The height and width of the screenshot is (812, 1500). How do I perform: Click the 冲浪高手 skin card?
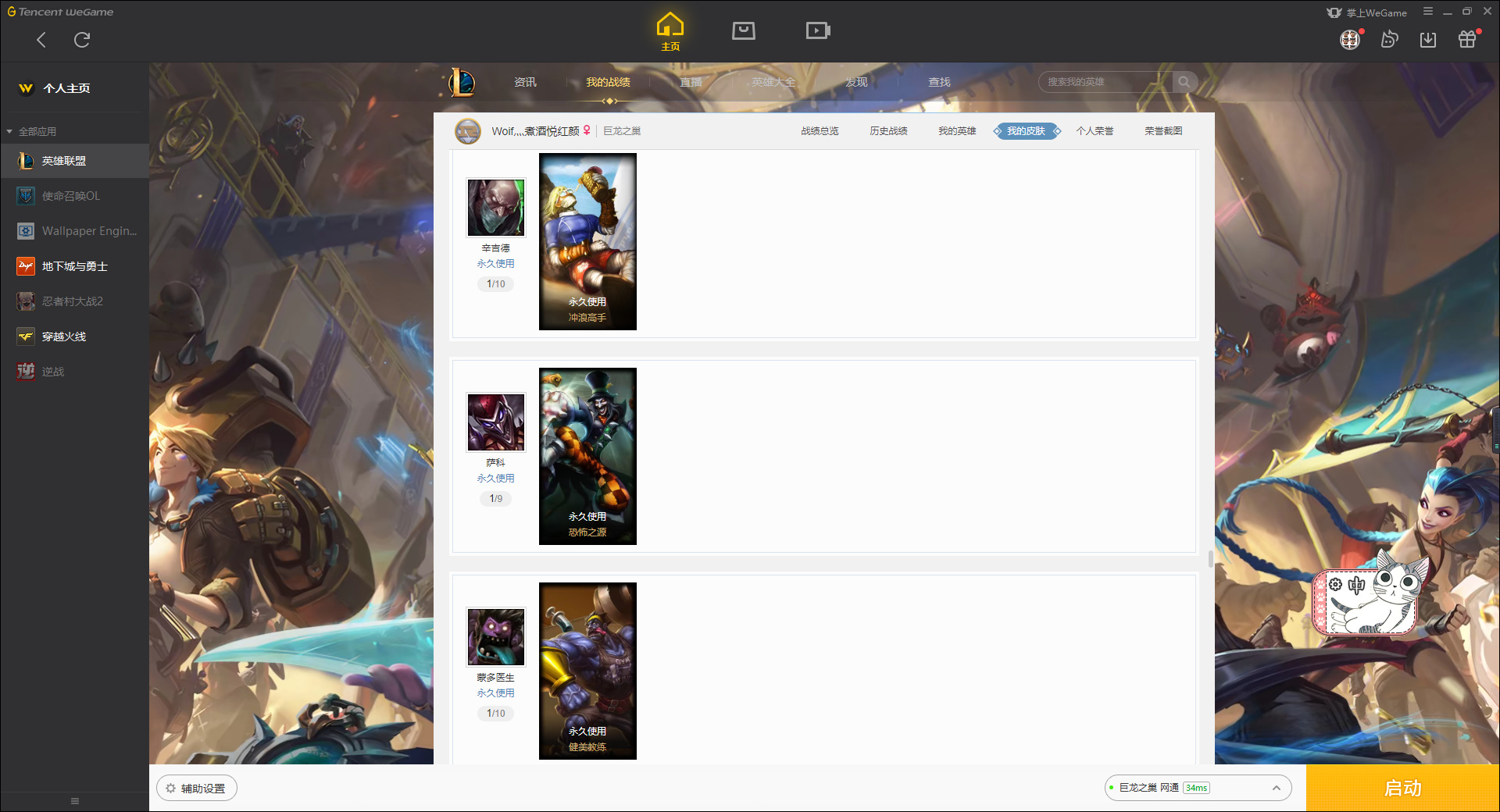point(587,241)
